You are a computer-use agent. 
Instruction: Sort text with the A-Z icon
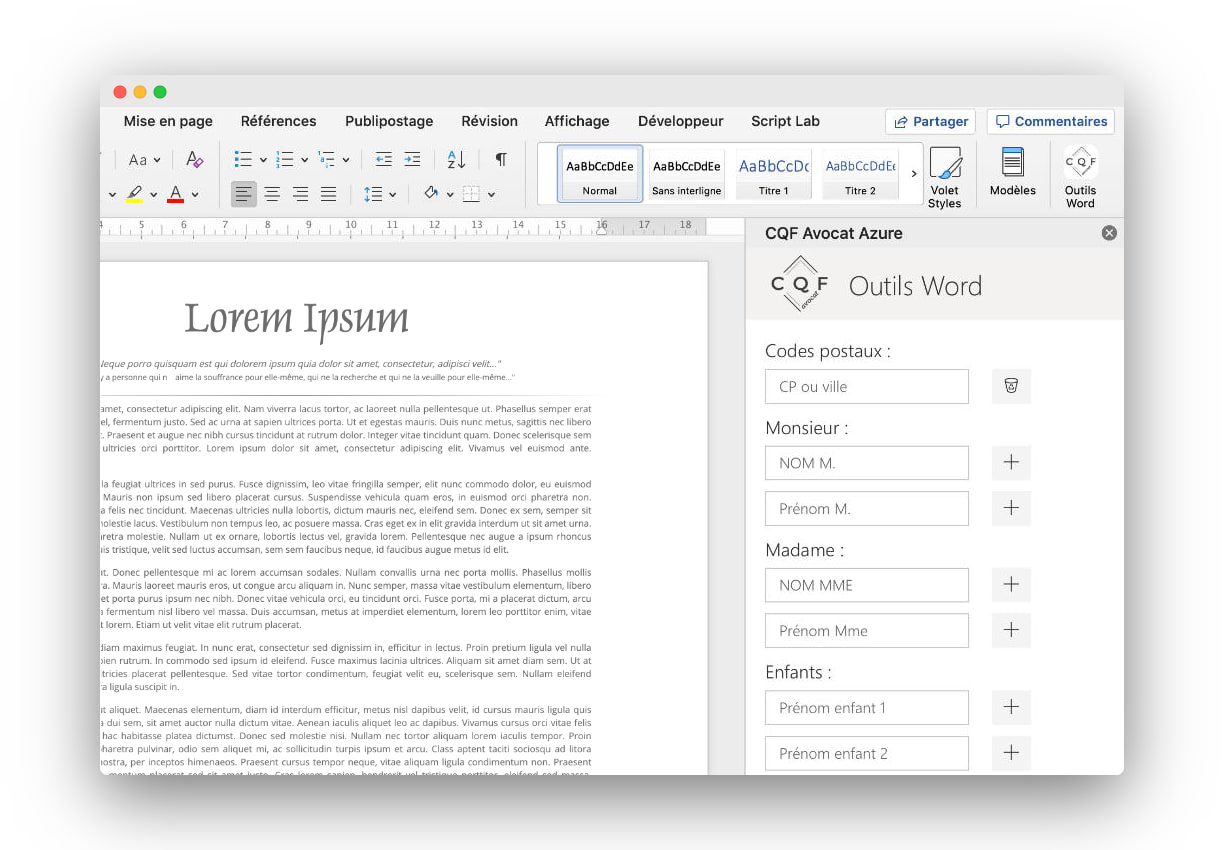pos(456,160)
